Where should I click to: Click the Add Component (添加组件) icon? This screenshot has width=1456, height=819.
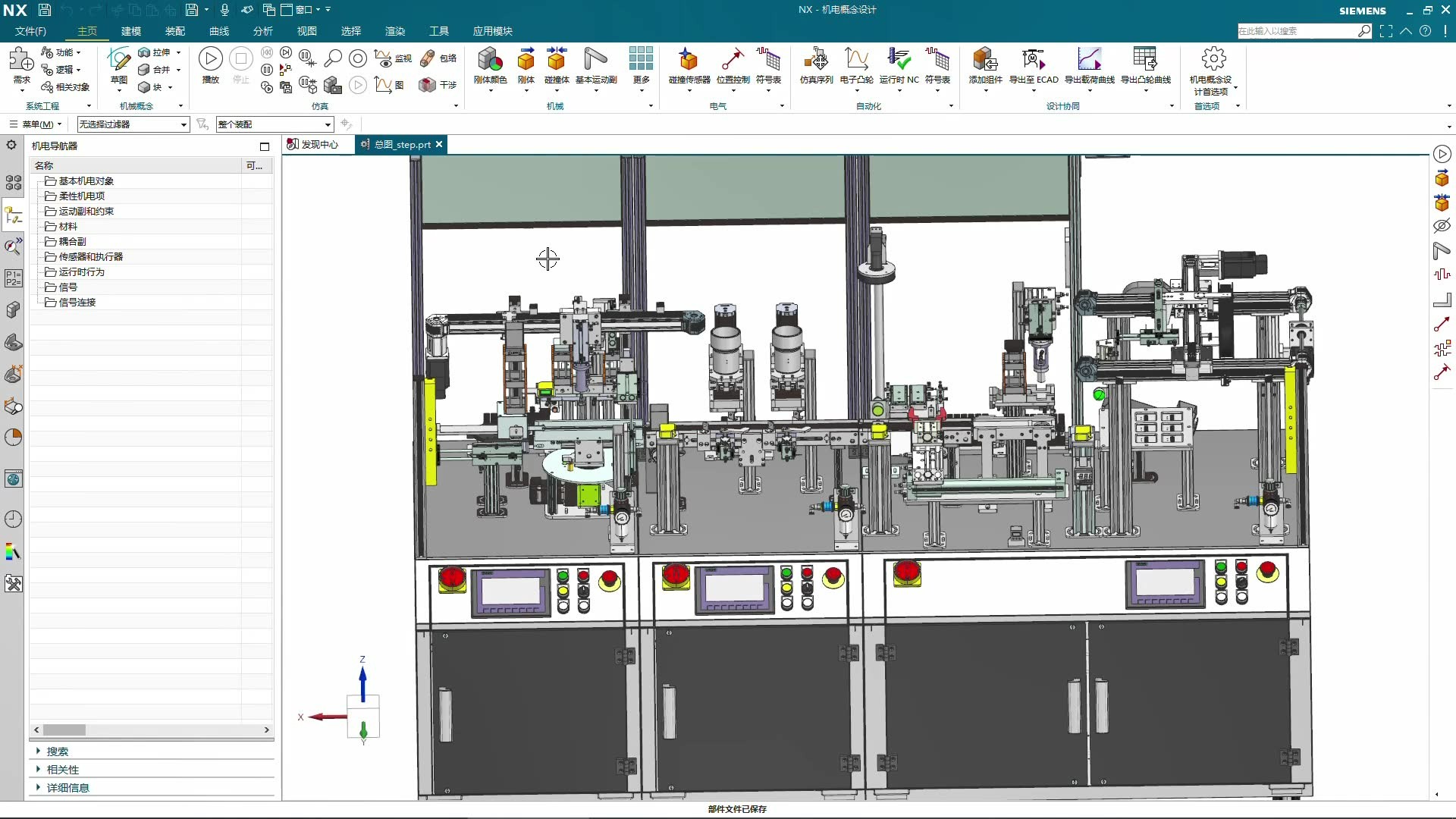point(985,60)
